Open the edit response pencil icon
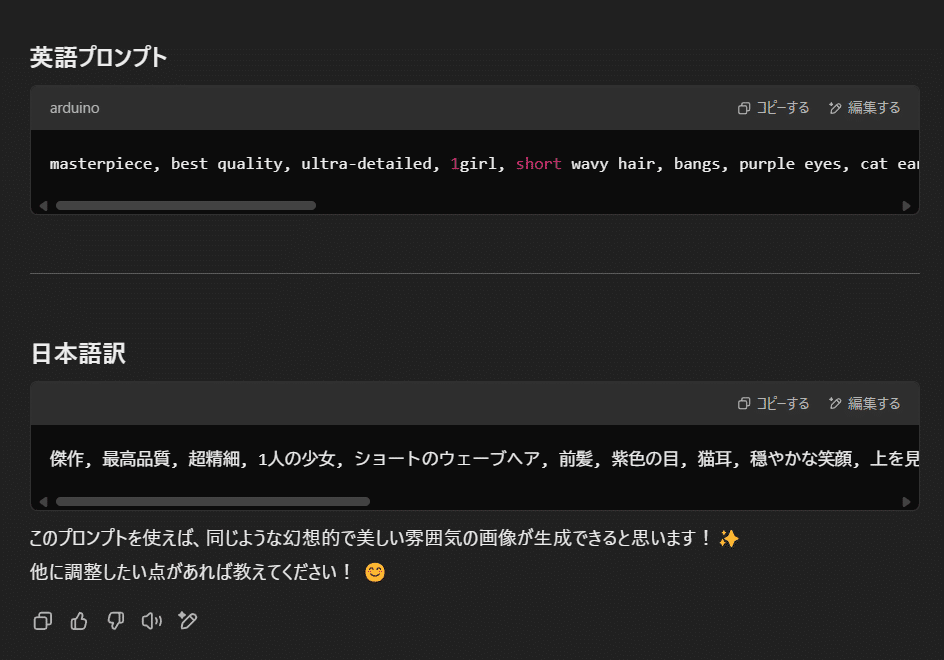 pyautogui.click(x=188, y=621)
